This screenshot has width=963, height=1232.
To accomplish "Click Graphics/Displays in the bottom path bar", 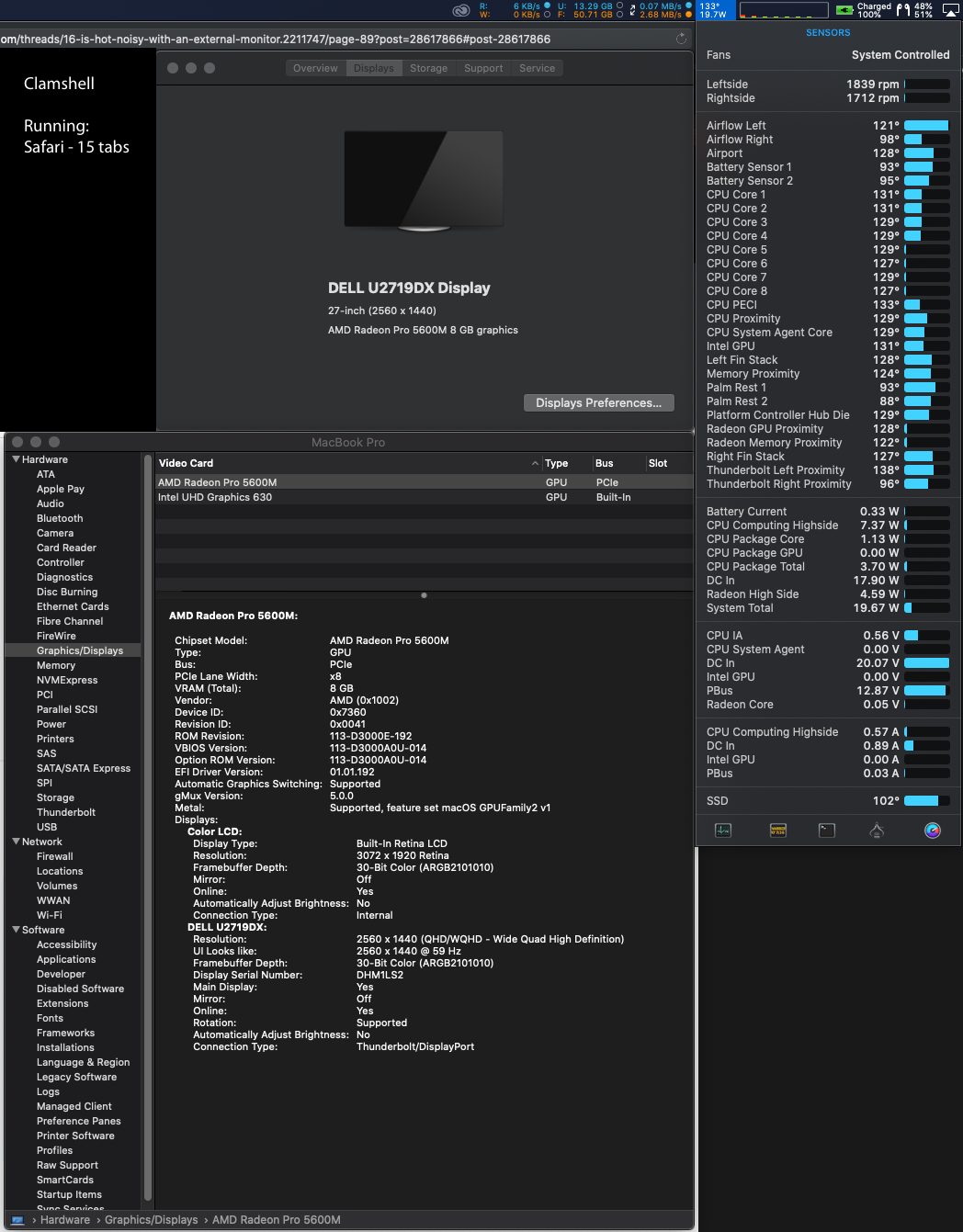I will click(151, 1220).
